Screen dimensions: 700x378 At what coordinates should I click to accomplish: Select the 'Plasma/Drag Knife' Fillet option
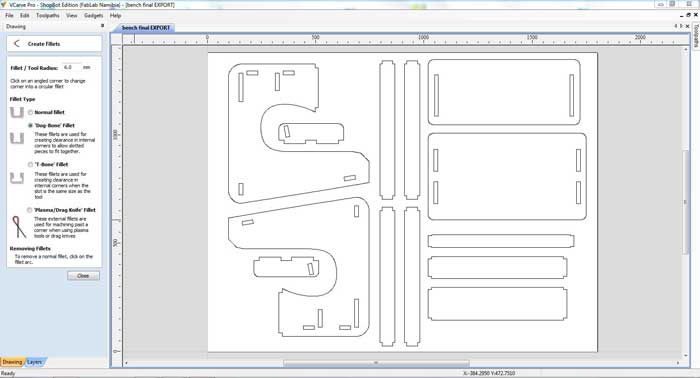coord(29,210)
